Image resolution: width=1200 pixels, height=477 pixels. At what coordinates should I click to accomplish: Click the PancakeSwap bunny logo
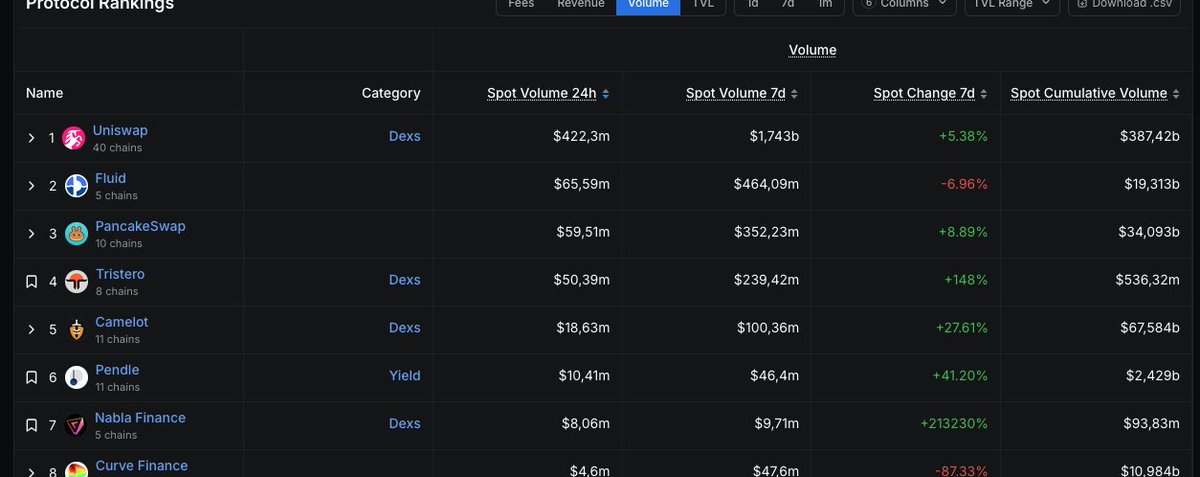(x=77, y=234)
